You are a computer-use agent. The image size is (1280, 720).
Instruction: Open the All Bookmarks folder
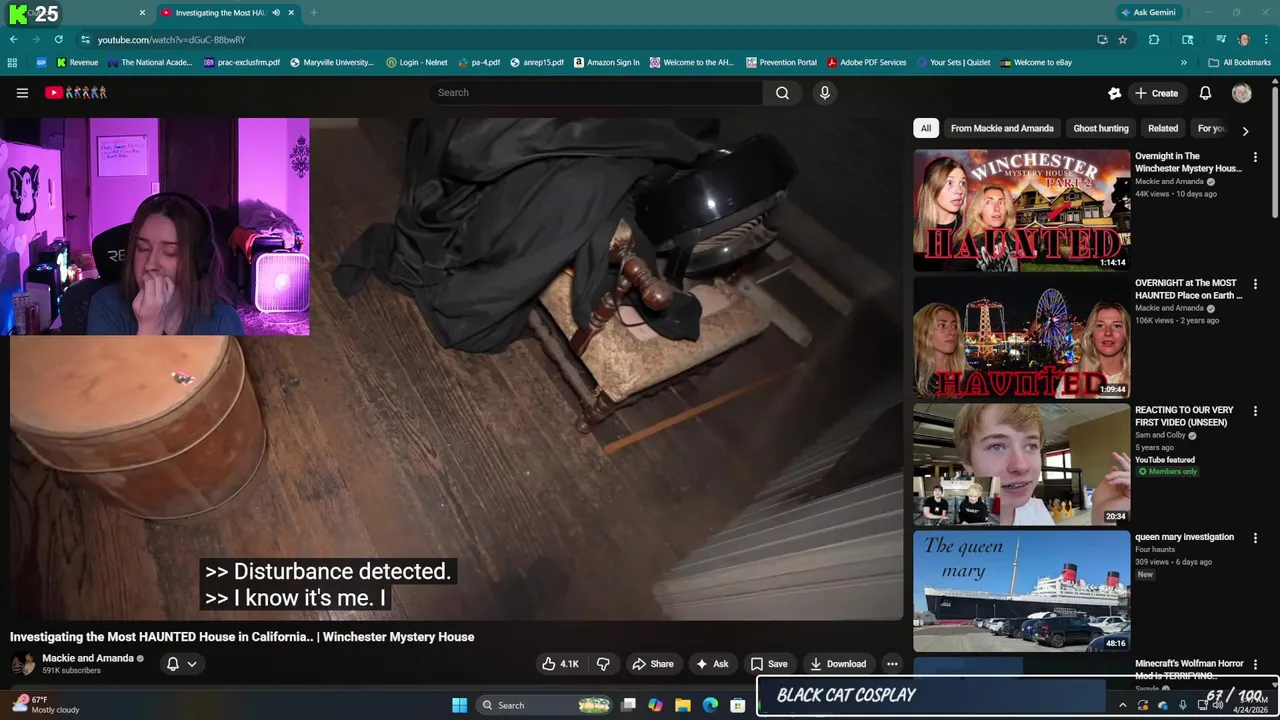[1239, 62]
